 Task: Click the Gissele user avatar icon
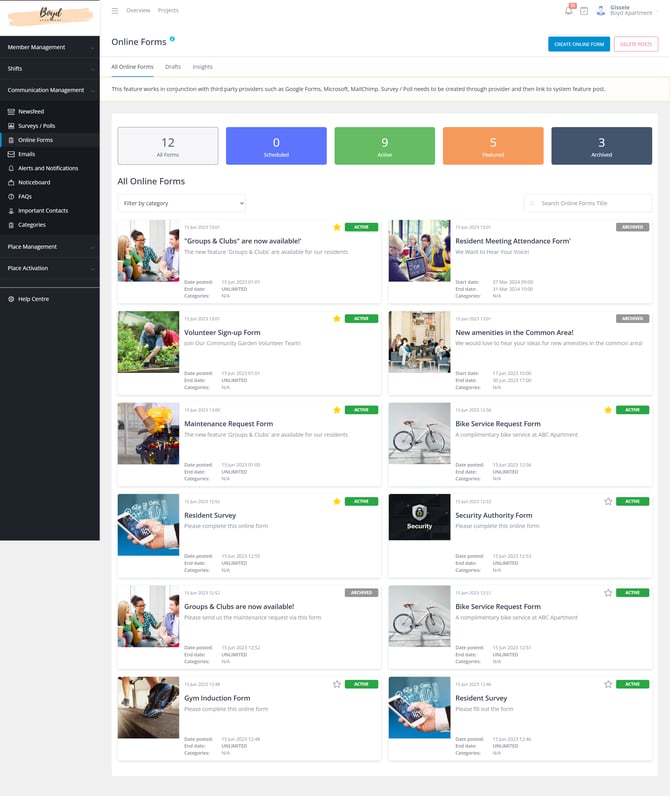tap(600, 10)
